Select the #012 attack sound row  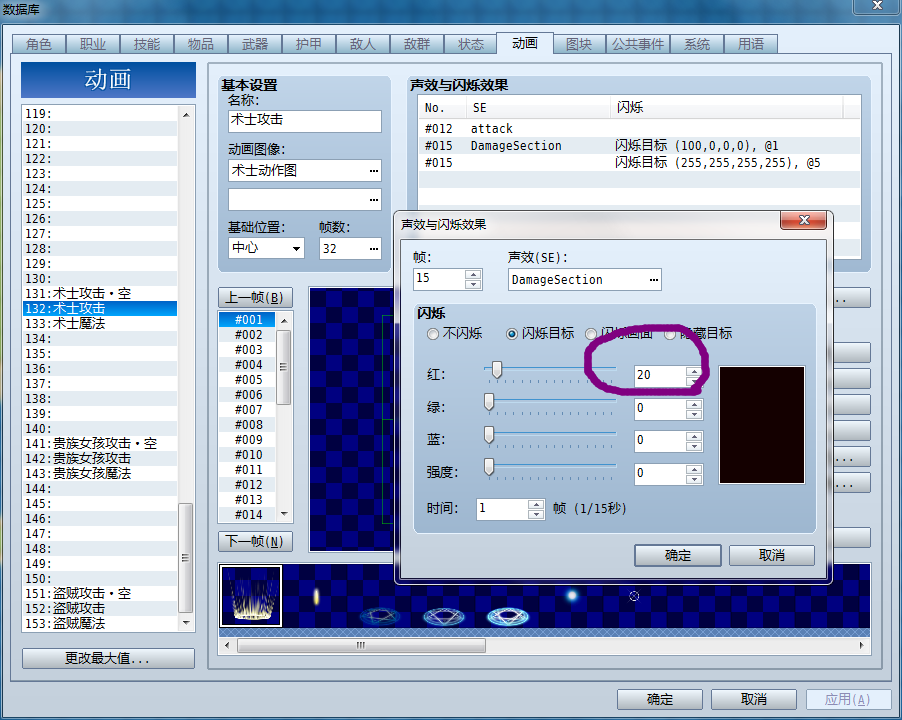point(639,129)
